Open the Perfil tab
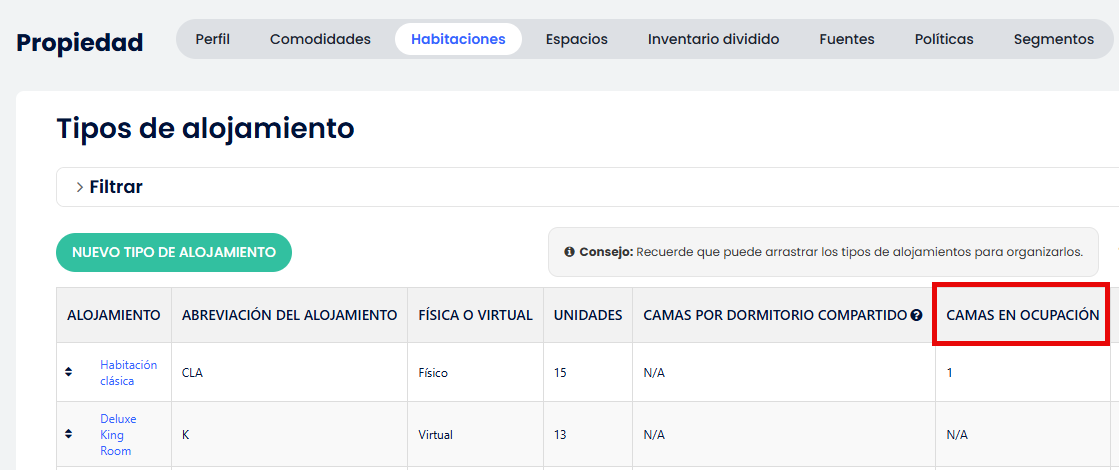Image resolution: width=1119 pixels, height=470 pixels. 212,39
